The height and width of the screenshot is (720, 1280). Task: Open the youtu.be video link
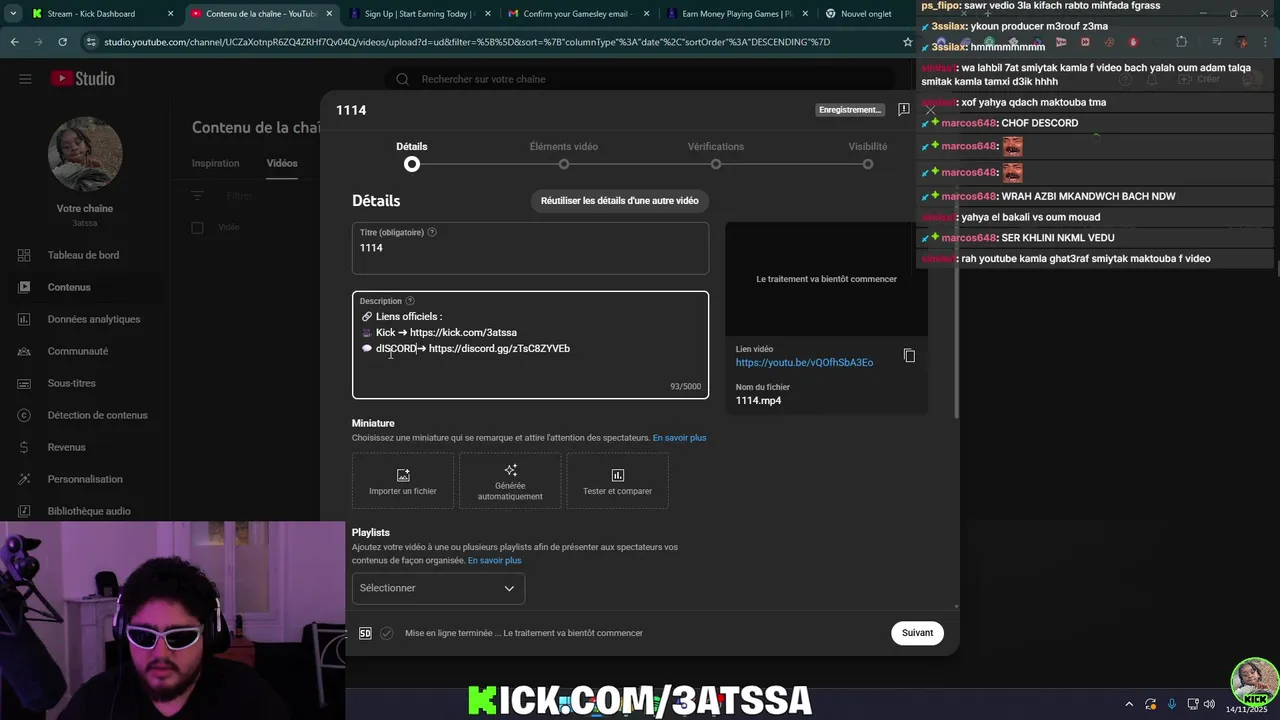click(x=804, y=363)
